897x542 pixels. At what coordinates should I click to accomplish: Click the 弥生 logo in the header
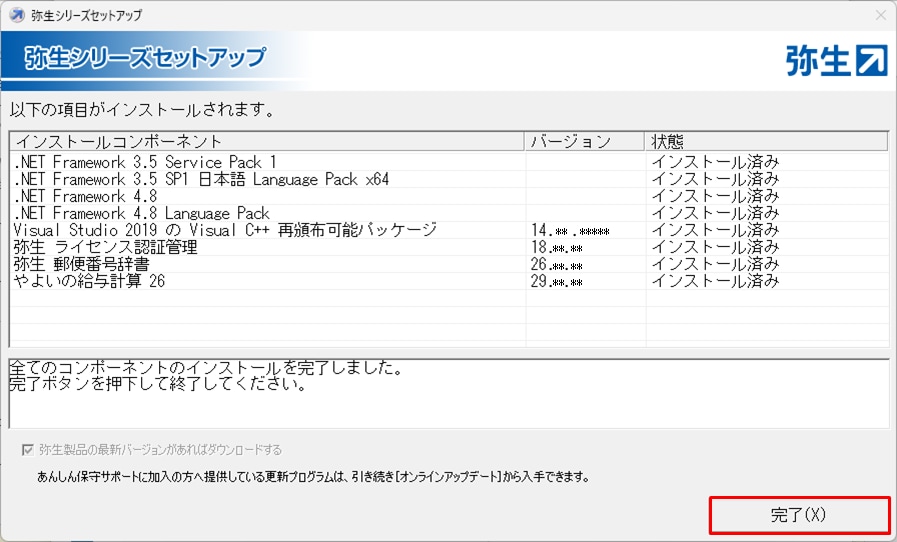point(836,60)
